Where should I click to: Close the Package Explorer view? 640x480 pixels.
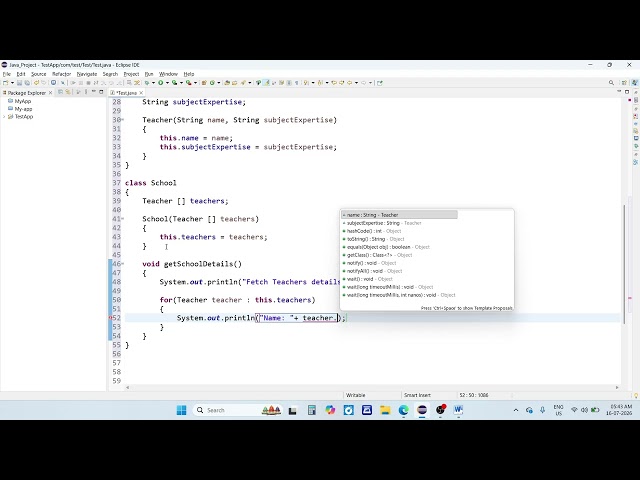[51, 93]
